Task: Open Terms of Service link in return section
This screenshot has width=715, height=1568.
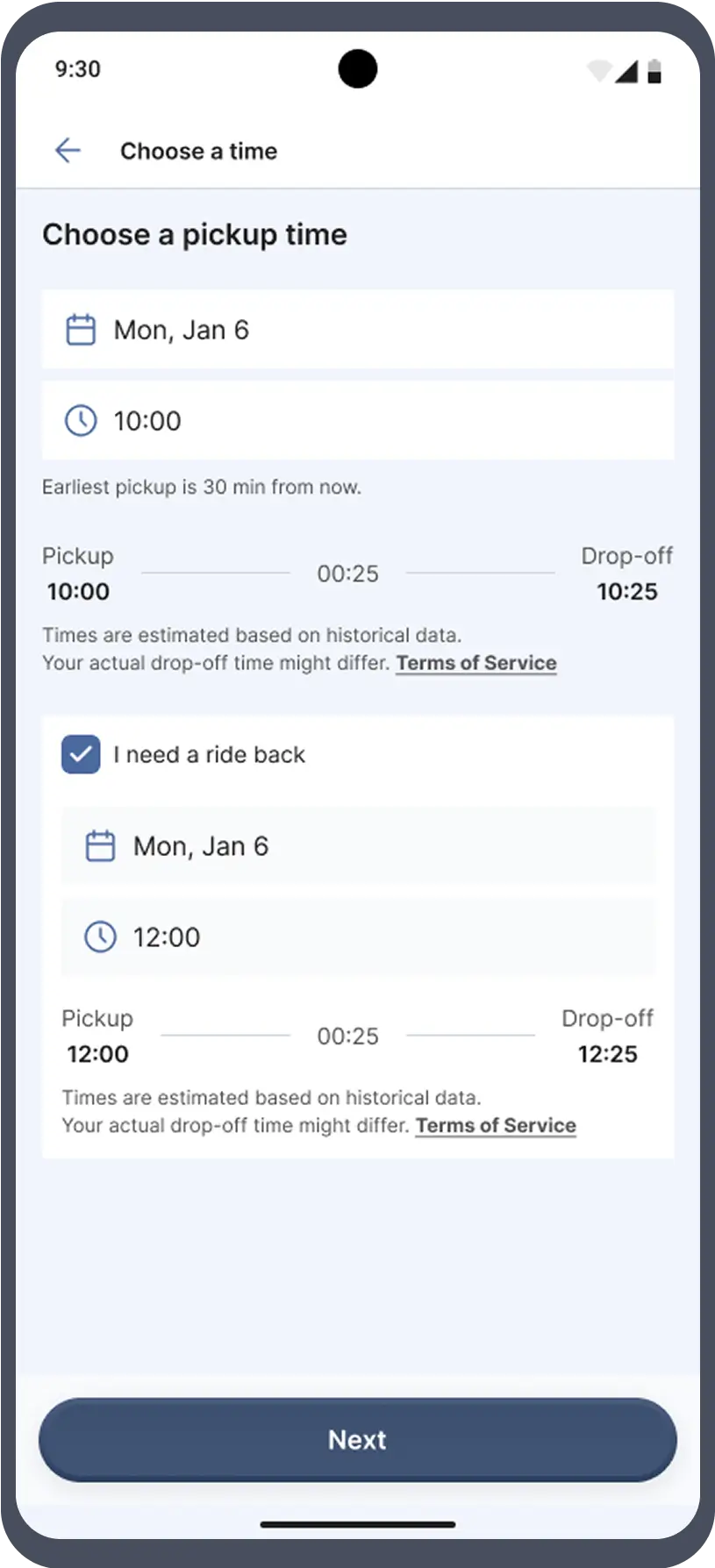Action: [x=496, y=1125]
